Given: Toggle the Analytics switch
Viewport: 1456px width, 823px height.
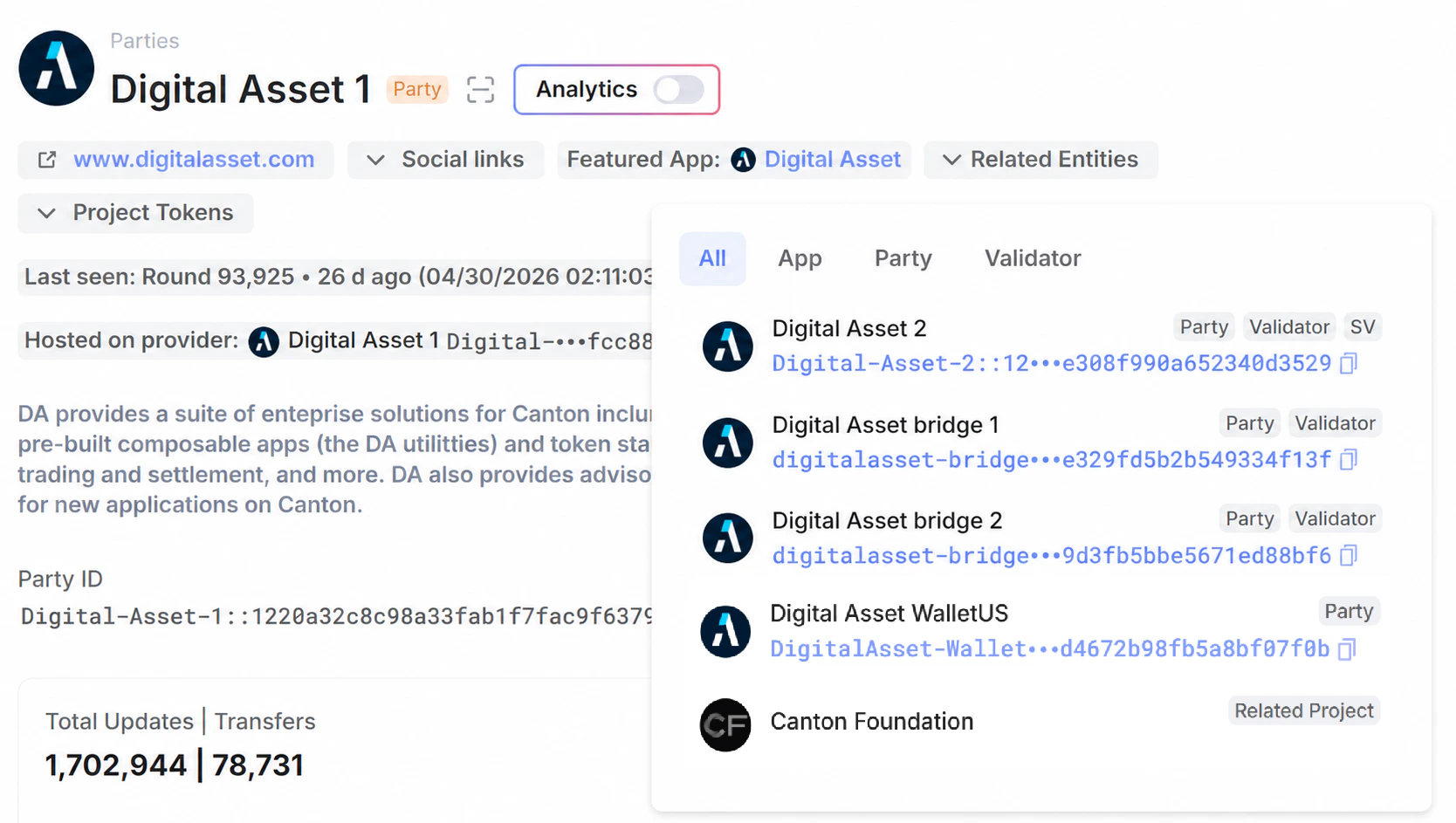Looking at the screenshot, I should pos(679,89).
